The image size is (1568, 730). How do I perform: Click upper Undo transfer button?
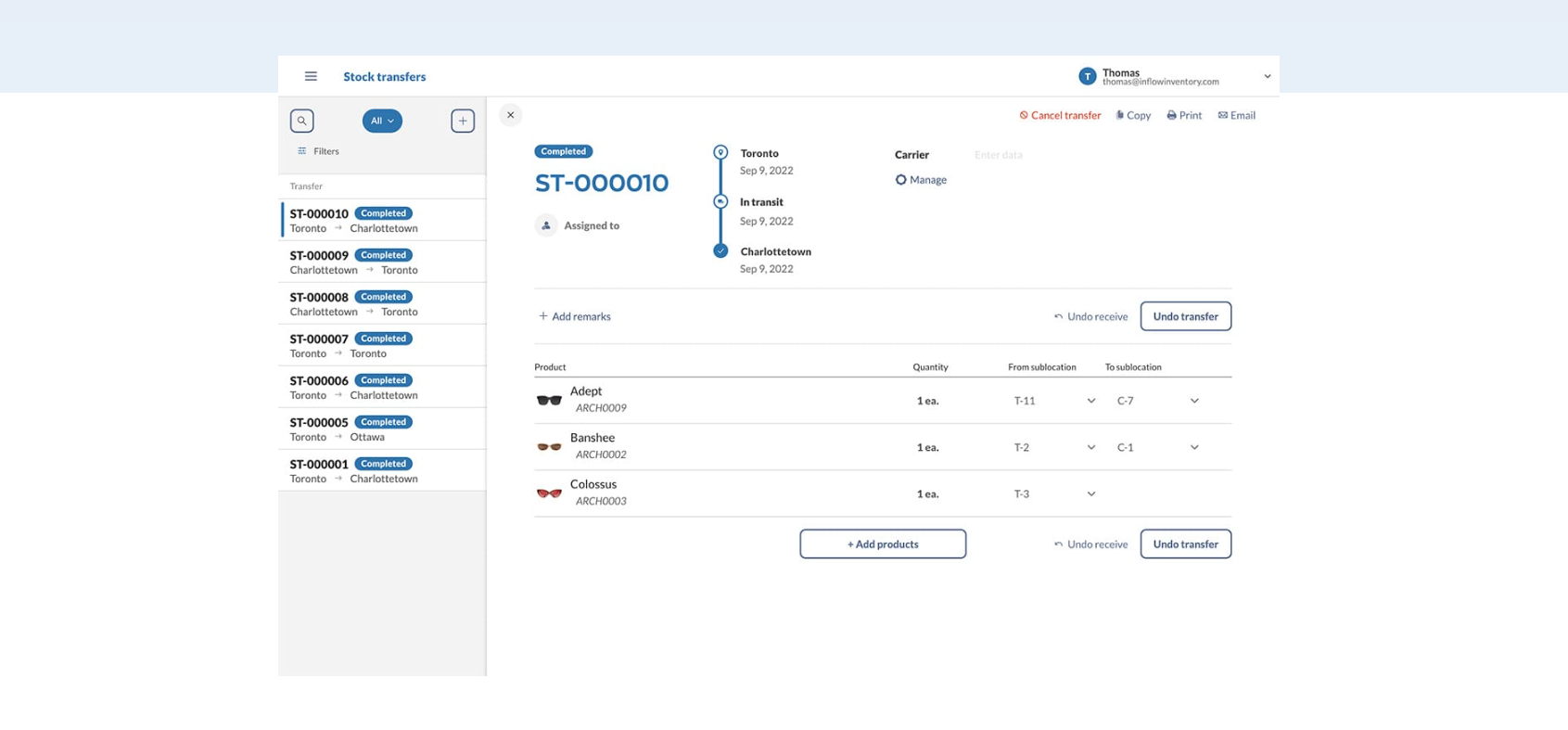tap(1186, 316)
